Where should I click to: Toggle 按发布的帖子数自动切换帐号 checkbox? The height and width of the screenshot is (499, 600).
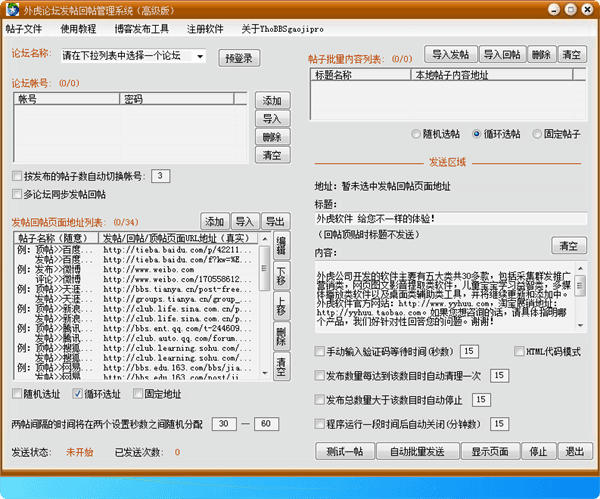17,176
